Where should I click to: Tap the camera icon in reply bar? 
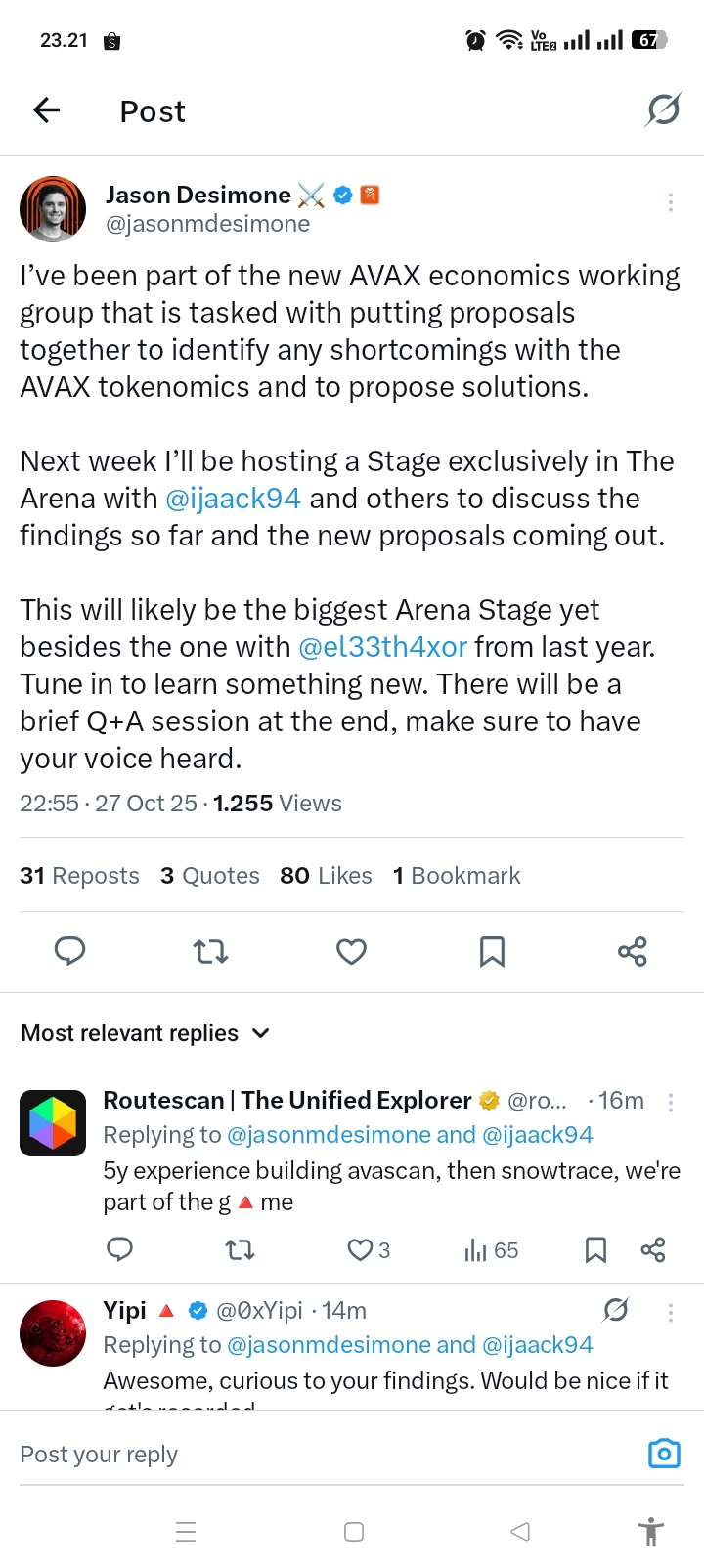(x=664, y=1454)
